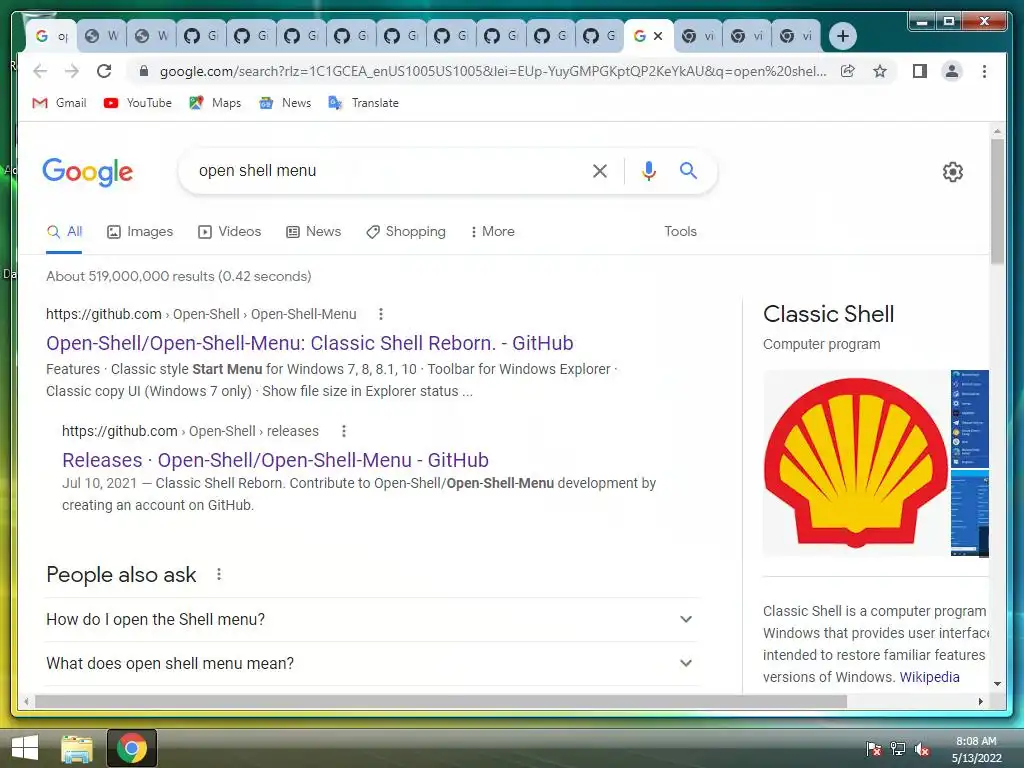
Task: Close the active Google search tab
Action: coord(658,36)
